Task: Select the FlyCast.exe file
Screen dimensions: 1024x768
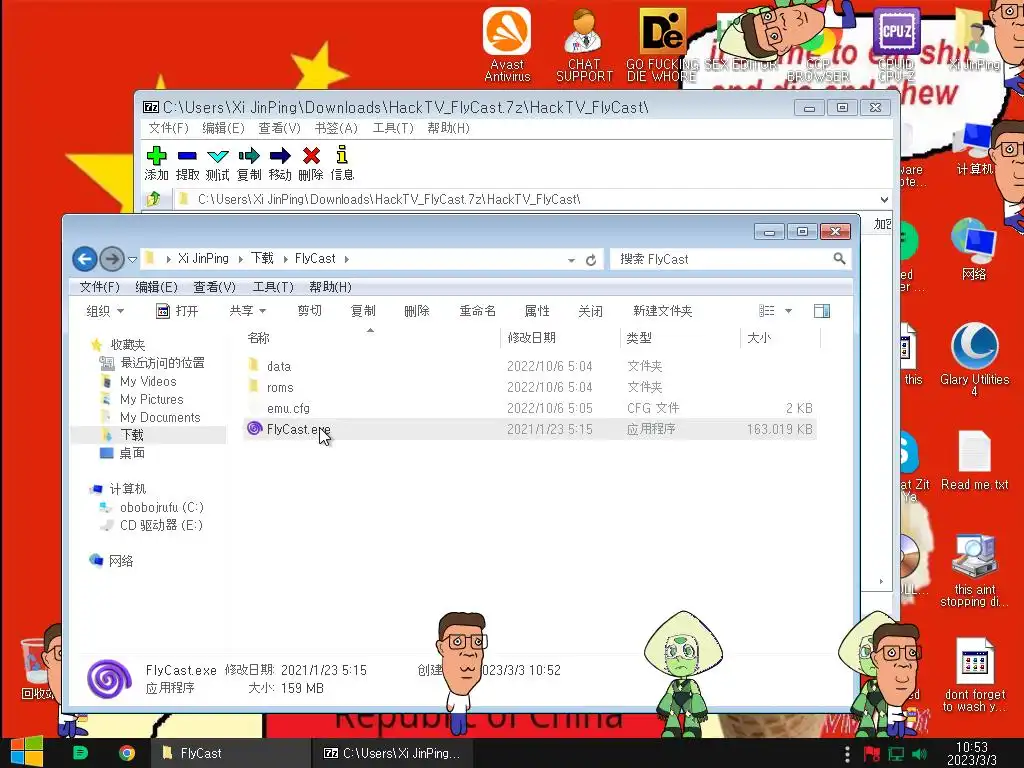Action: 530,429
